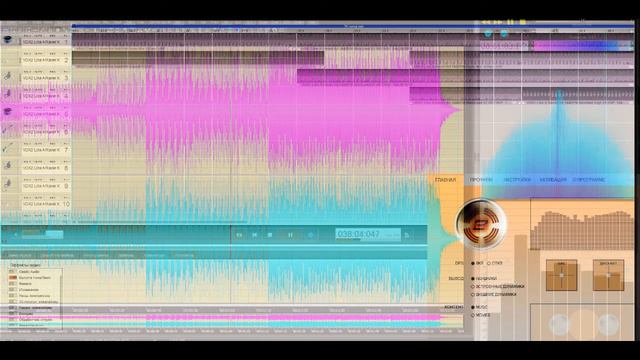Select the ВКЛ radio button
The height and width of the screenshot is (360, 640).
coord(473,263)
